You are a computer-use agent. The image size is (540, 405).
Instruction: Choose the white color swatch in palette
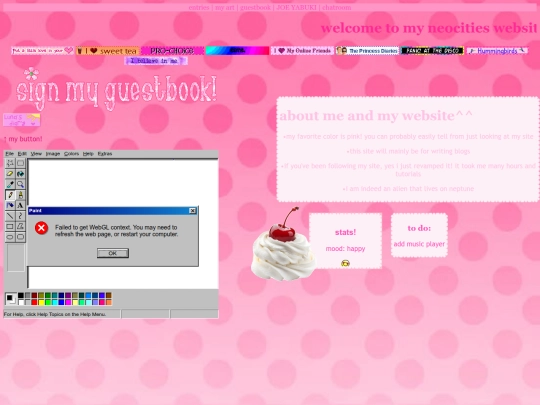(21, 302)
